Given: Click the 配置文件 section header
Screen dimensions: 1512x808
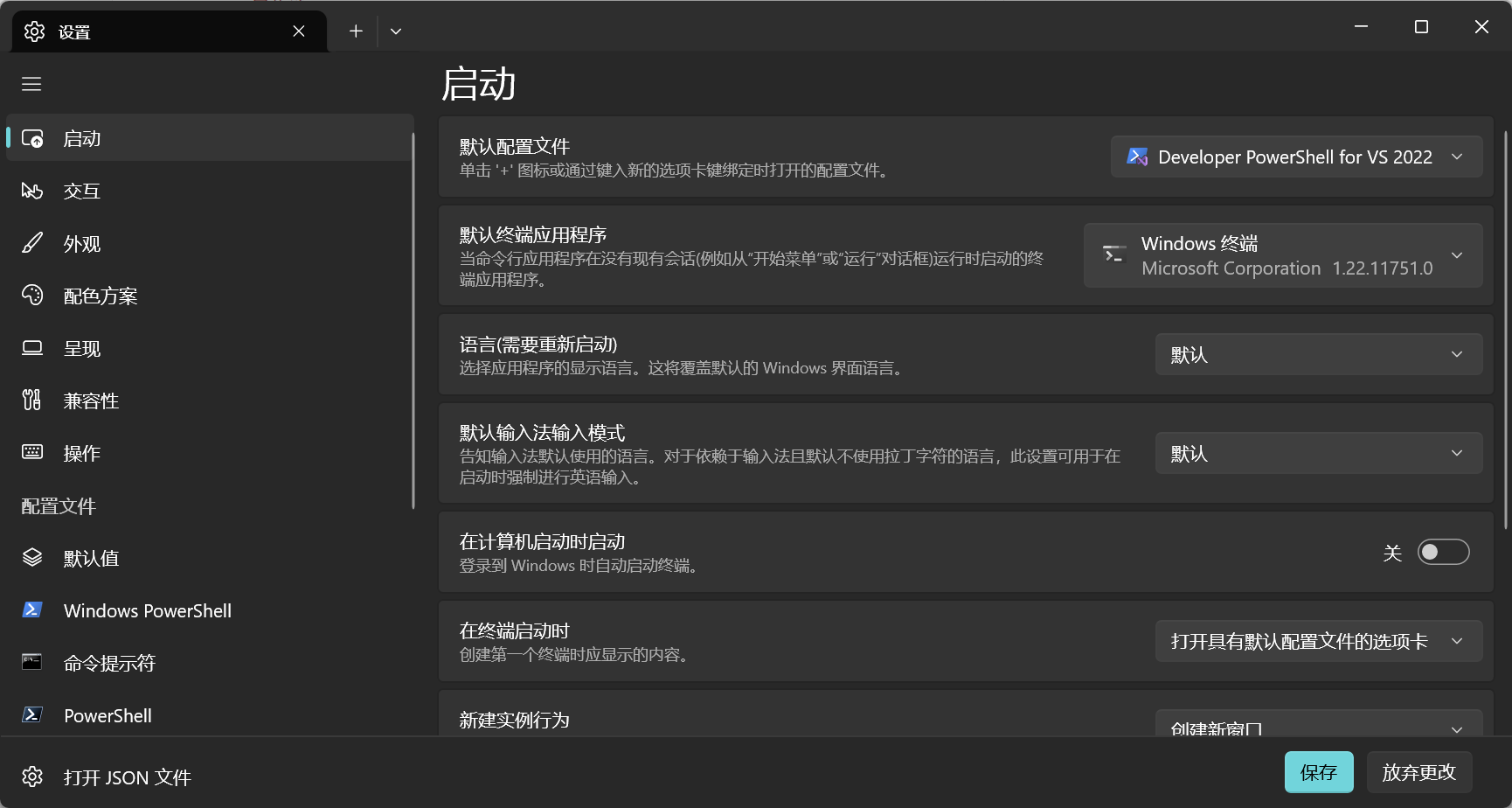Looking at the screenshot, I should point(59,505).
